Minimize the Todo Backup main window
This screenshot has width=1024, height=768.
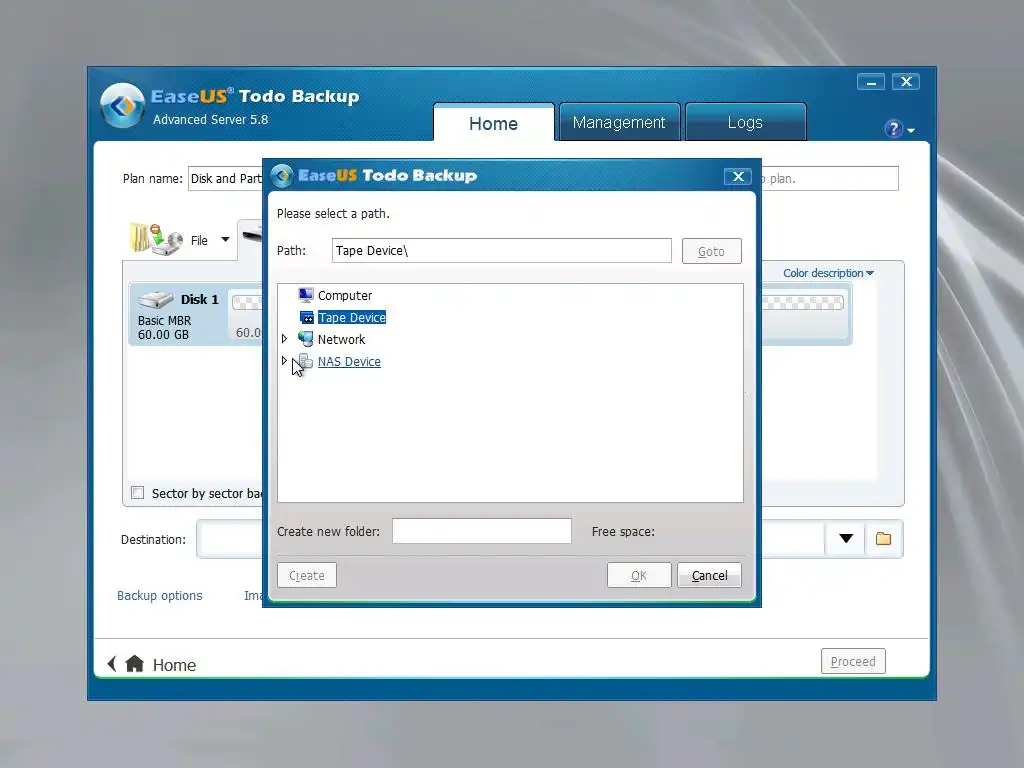[x=871, y=82]
